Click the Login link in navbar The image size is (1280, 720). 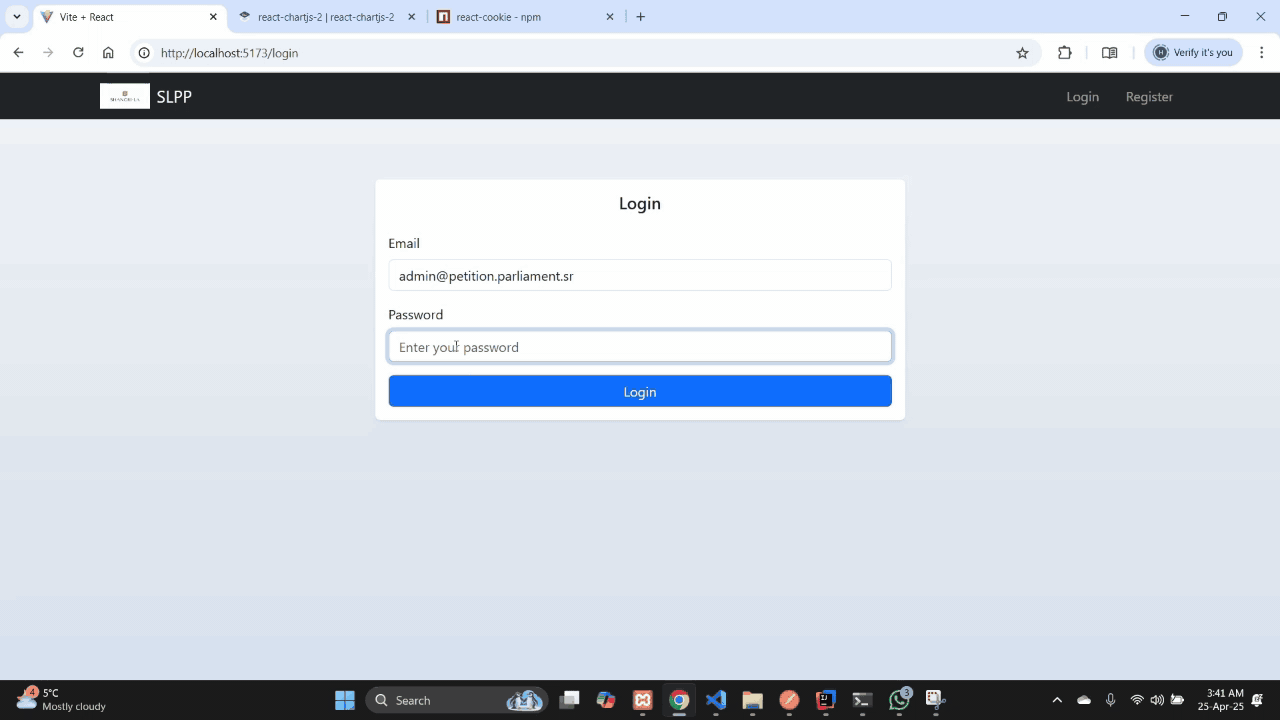pos(1082,97)
